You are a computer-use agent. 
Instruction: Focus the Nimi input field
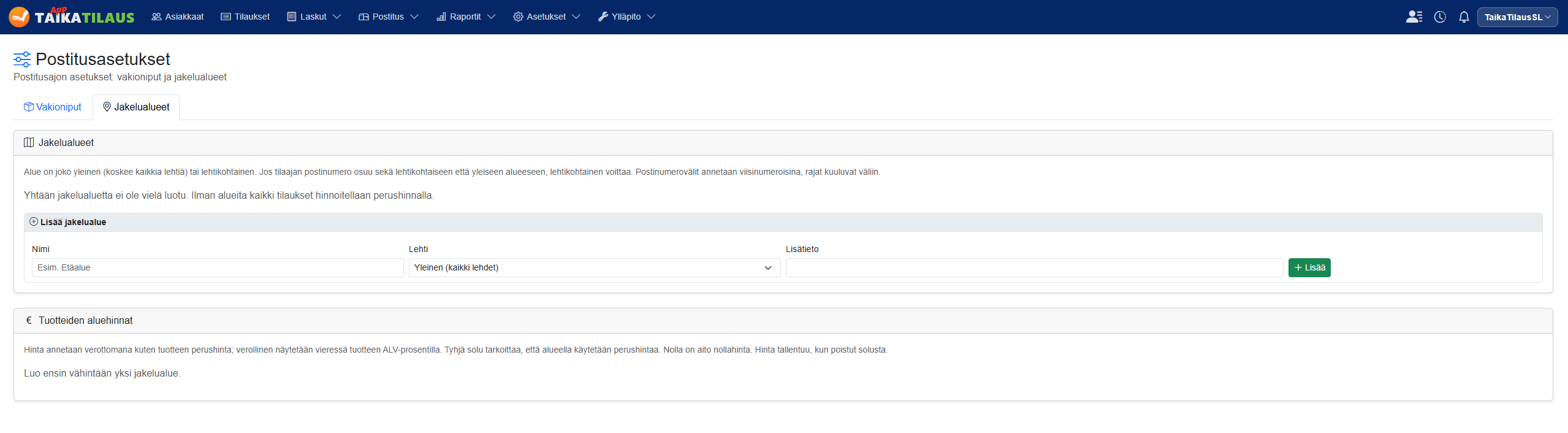pos(218,267)
